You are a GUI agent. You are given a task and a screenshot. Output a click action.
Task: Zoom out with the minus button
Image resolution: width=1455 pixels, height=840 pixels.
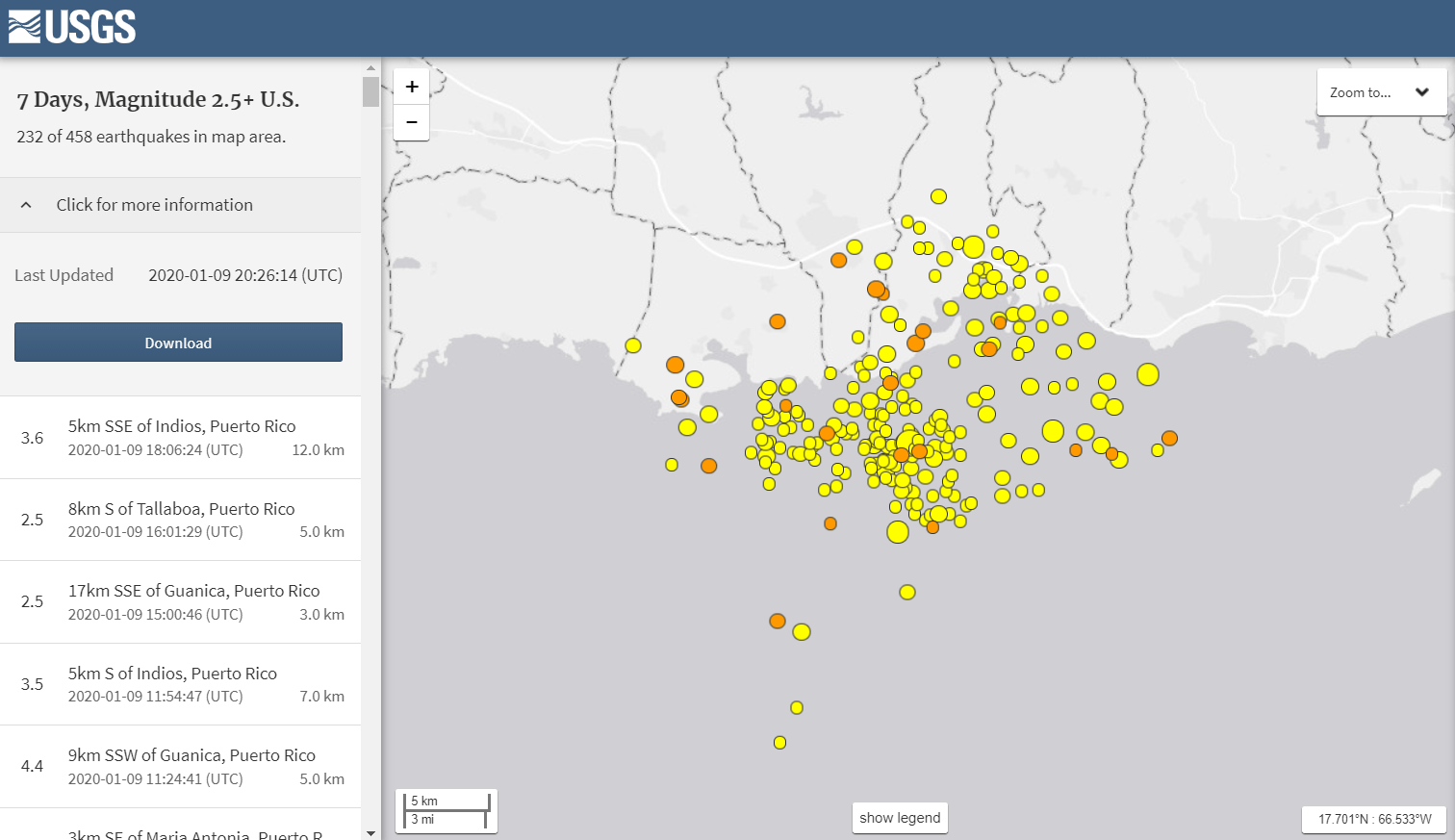pos(412,122)
